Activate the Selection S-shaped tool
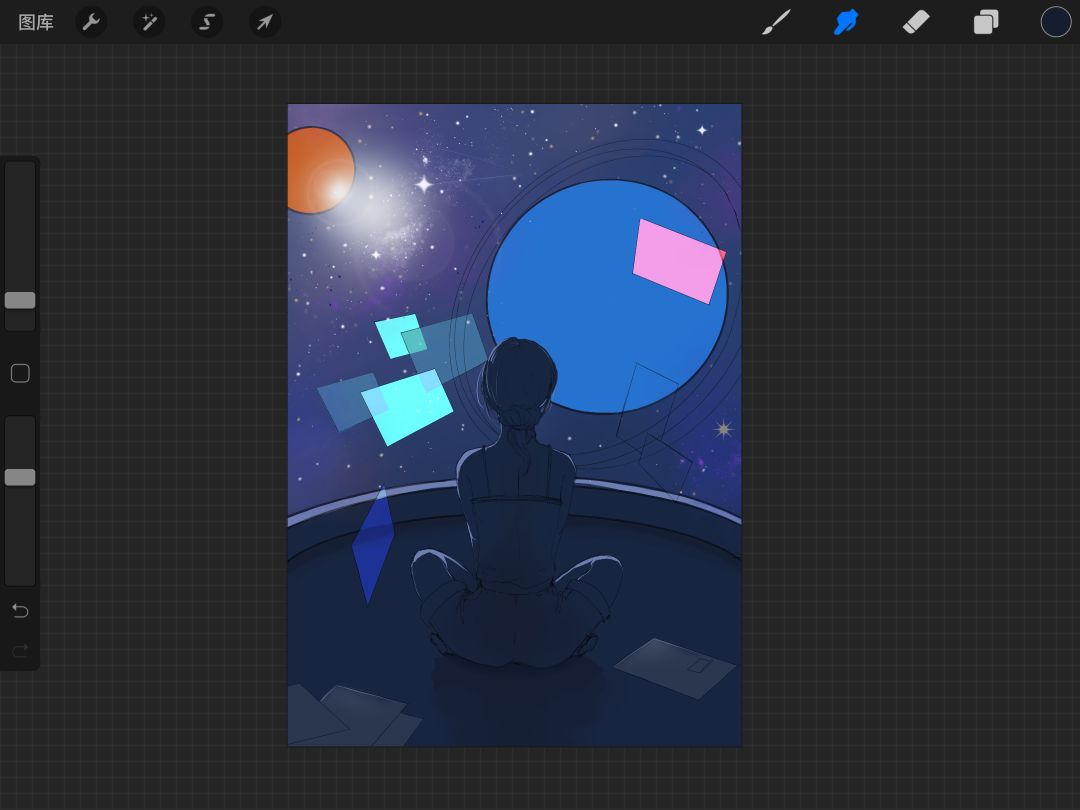 (x=207, y=22)
